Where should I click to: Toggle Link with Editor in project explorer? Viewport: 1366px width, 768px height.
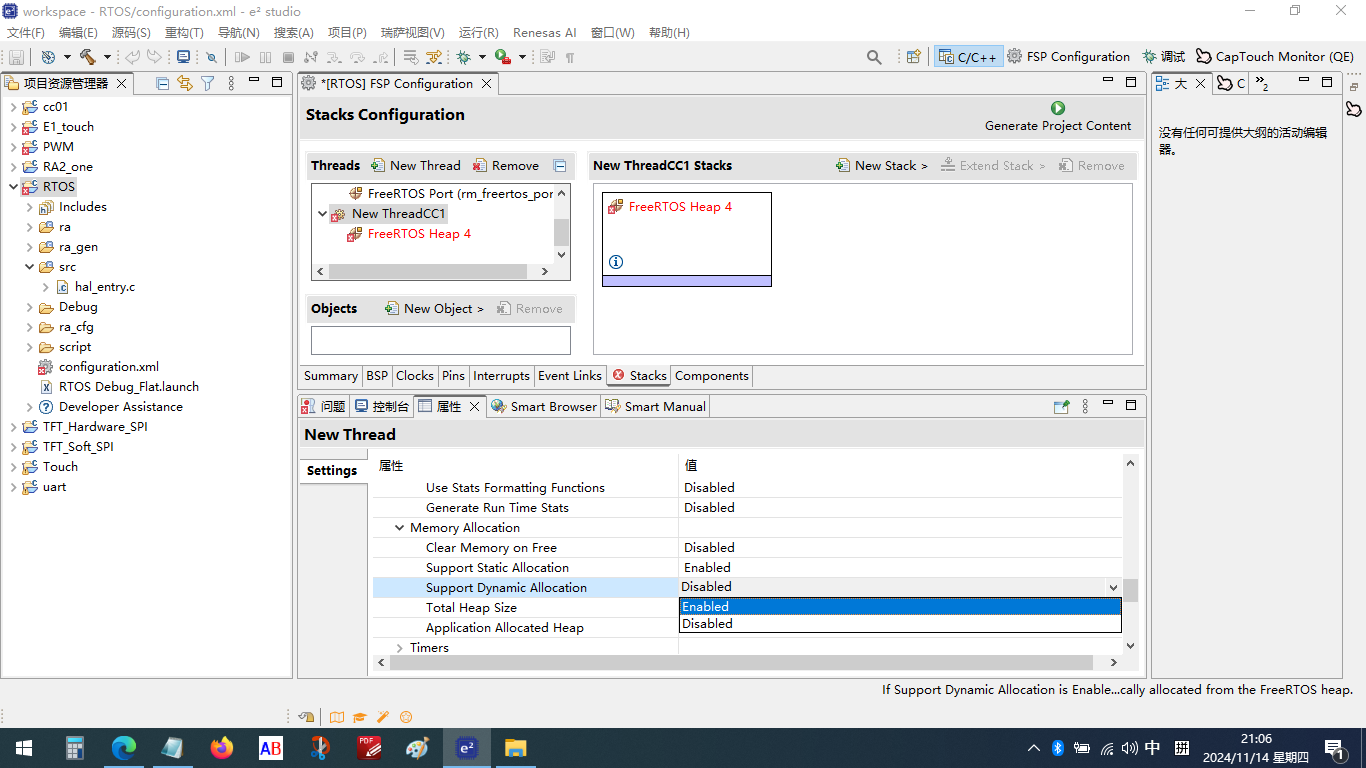tap(185, 83)
